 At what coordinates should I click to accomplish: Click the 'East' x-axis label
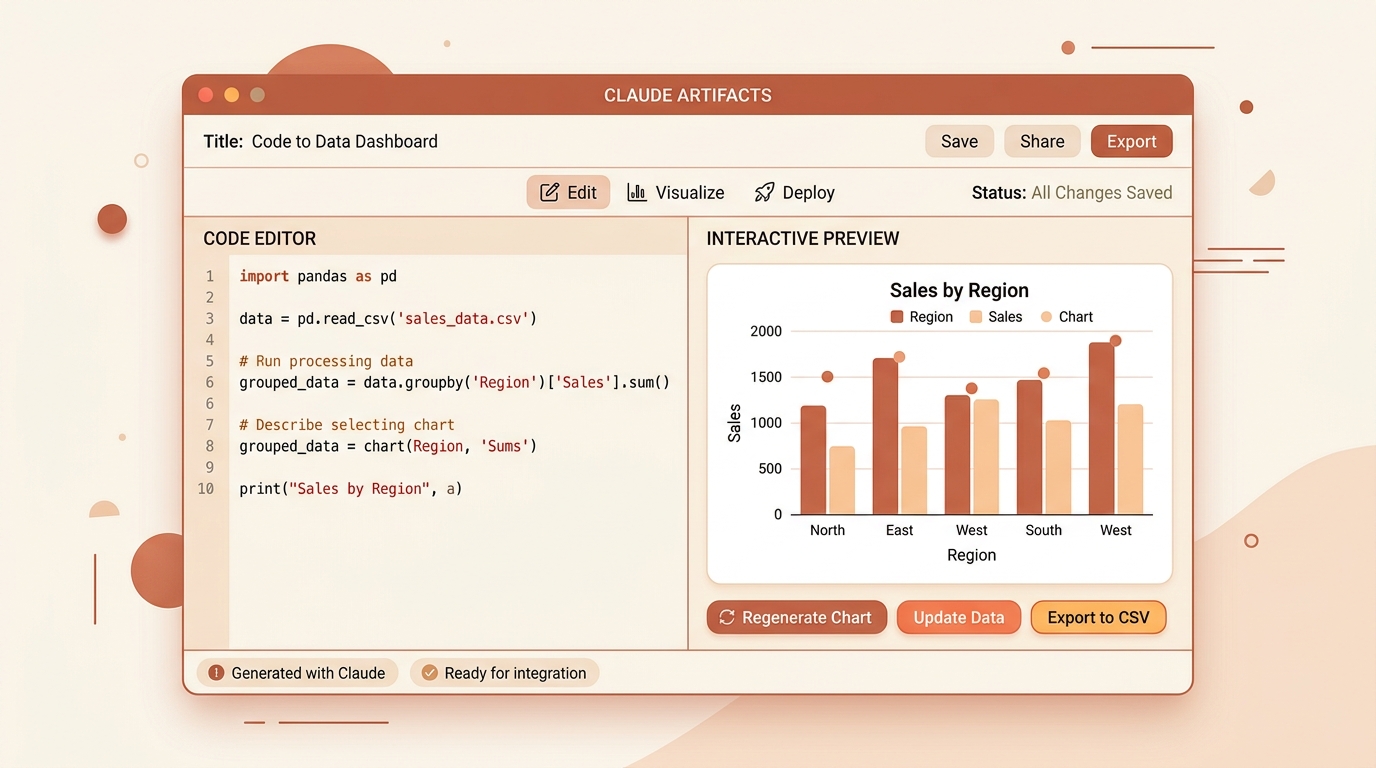pos(899,530)
